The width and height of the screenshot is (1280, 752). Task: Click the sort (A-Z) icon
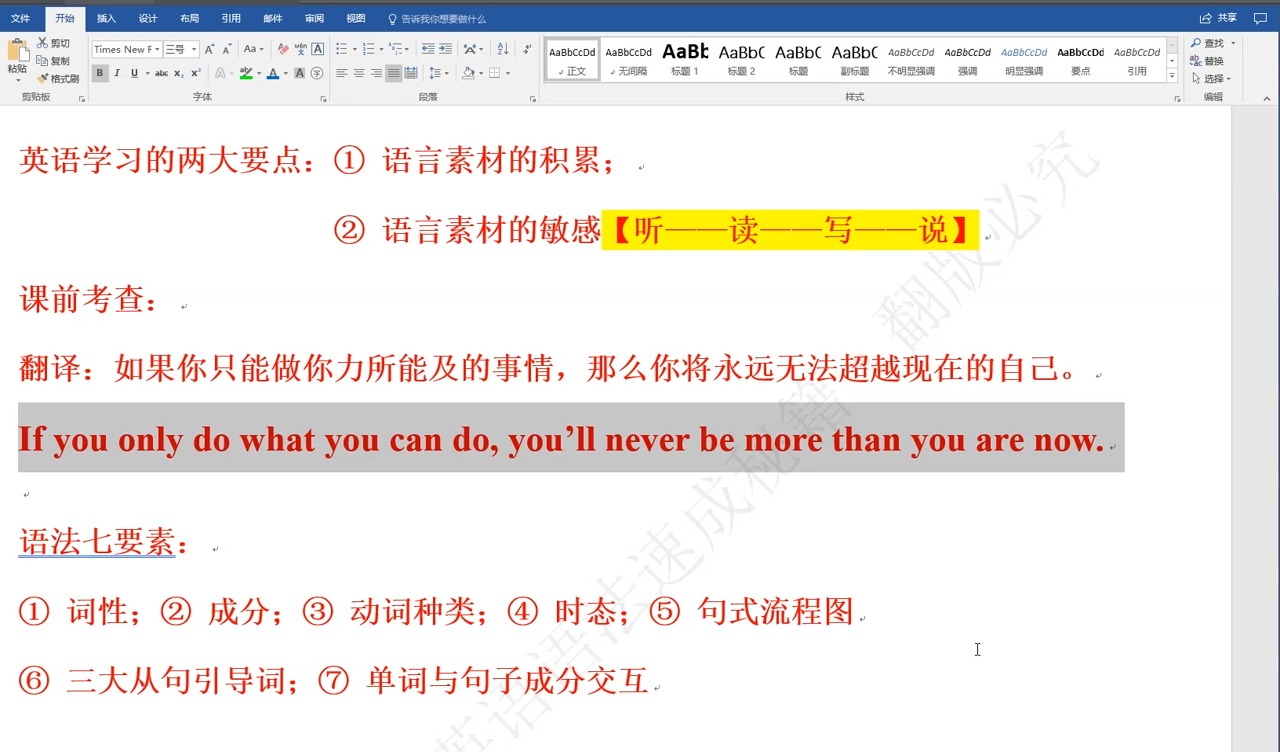pyautogui.click(x=503, y=49)
